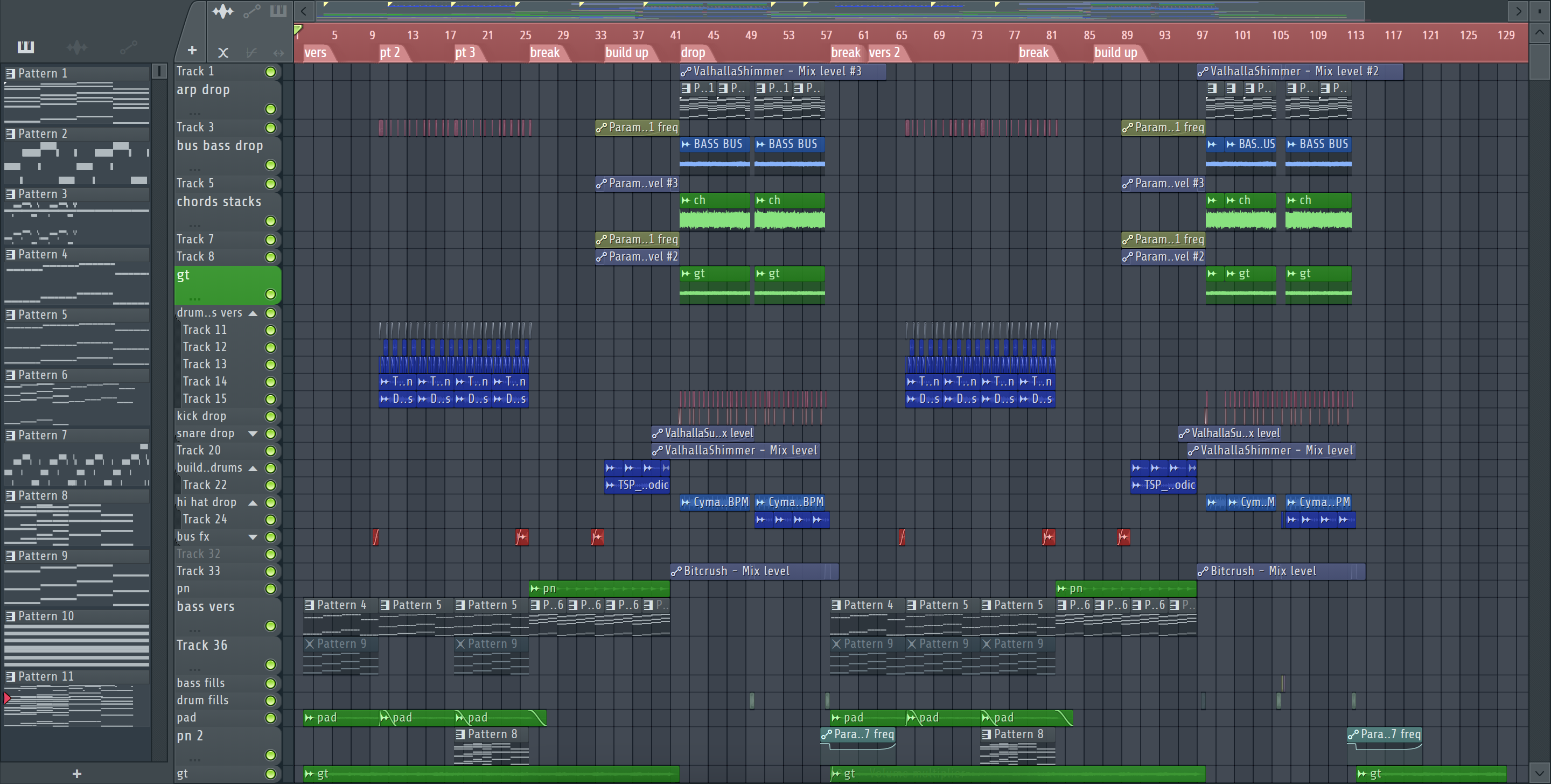This screenshot has width=1551, height=784.
Task: Click the plus icon above track headers
Action: coord(192,51)
